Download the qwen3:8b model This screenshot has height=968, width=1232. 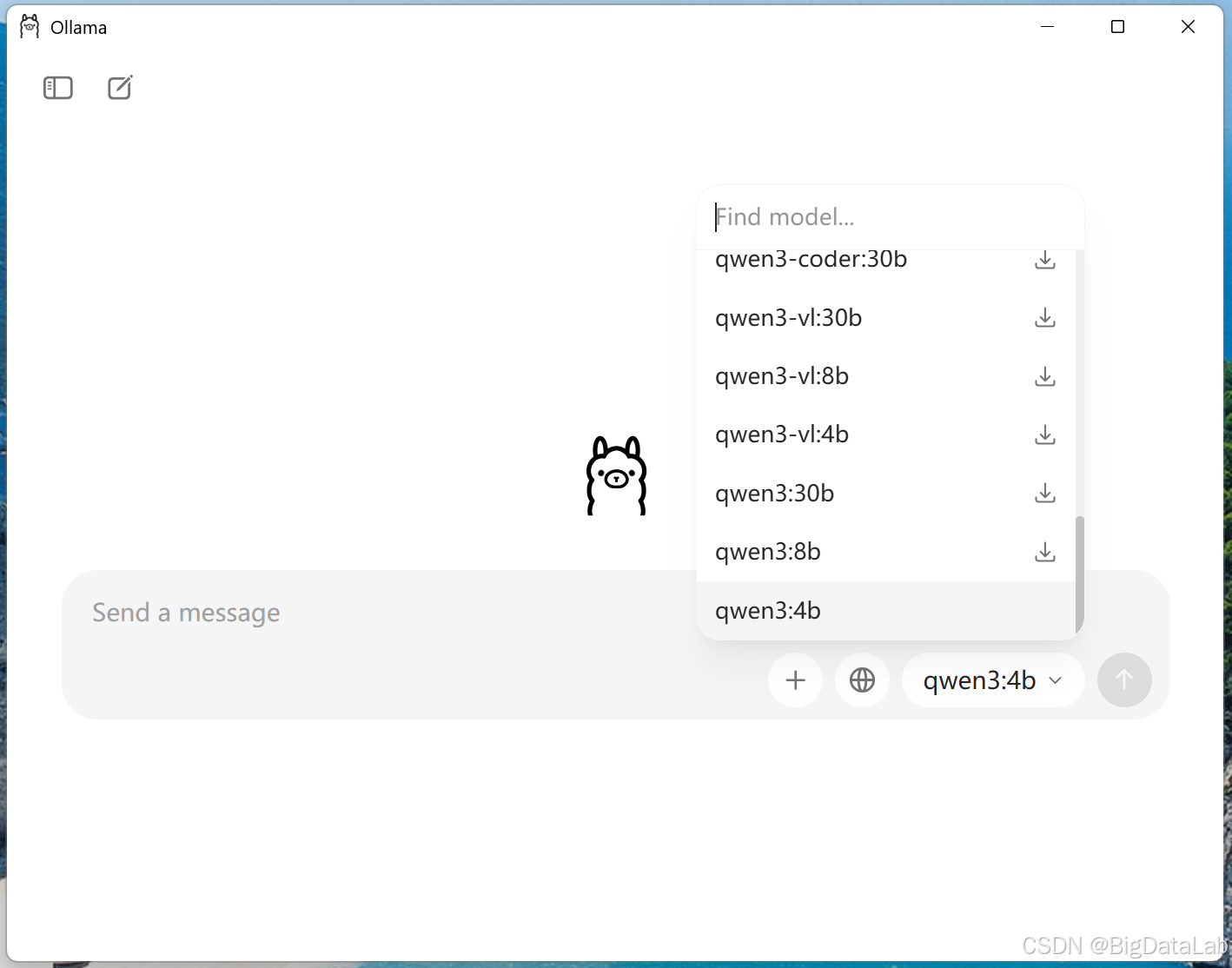pyautogui.click(x=1045, y=552)
